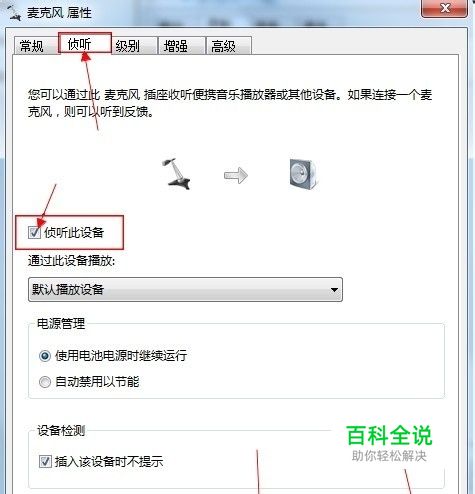Click the 电源管理 group label
This screenshot has height=494, width=475.
point(61,324)
